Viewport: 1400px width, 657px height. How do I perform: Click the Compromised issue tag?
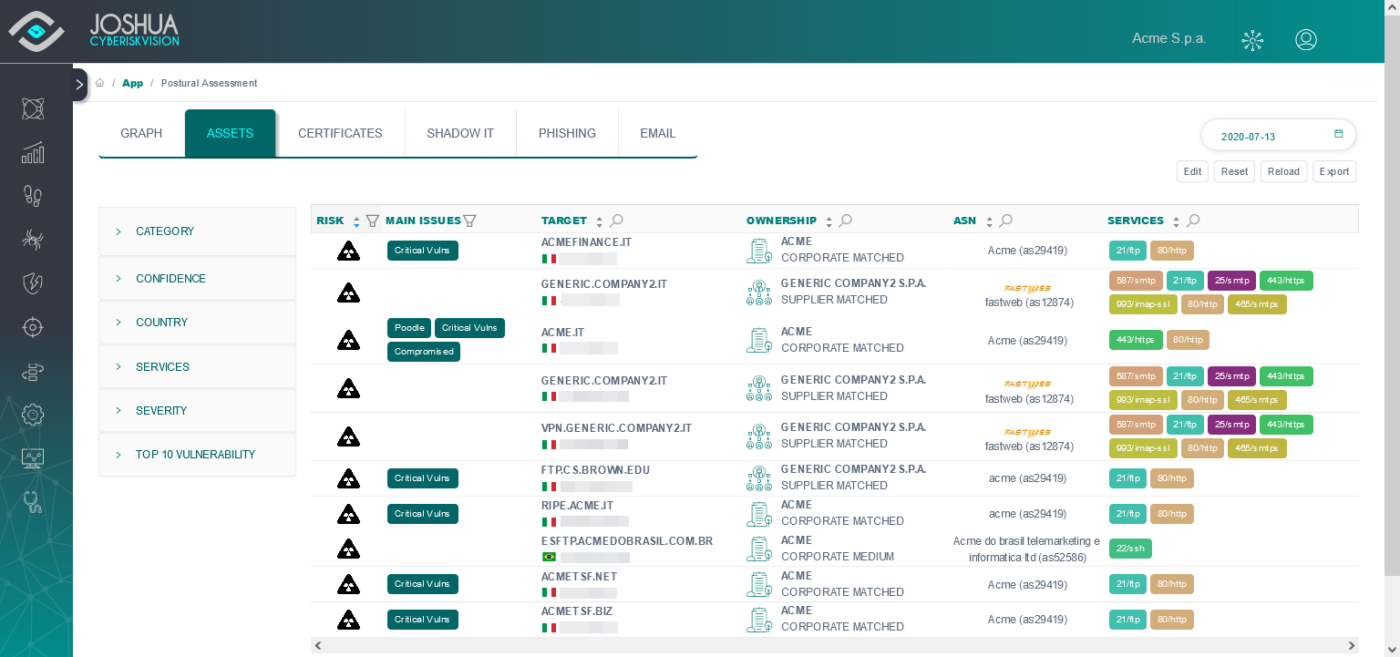[424, 352]
